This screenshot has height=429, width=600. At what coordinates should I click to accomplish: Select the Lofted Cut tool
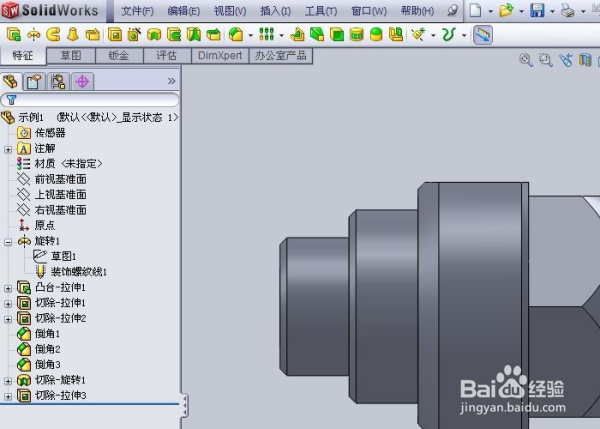point(194,35)
